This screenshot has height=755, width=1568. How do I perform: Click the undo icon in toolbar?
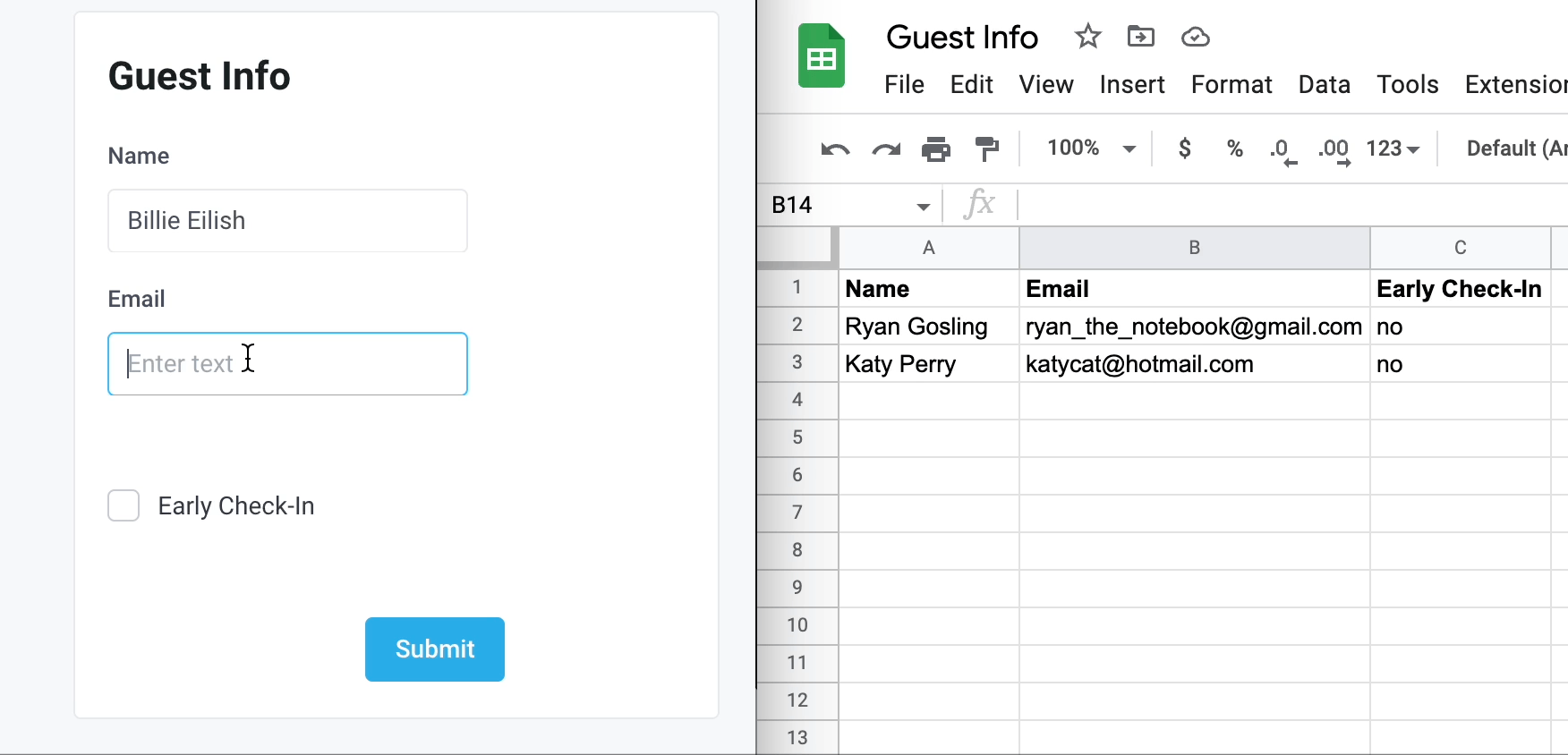835,148
